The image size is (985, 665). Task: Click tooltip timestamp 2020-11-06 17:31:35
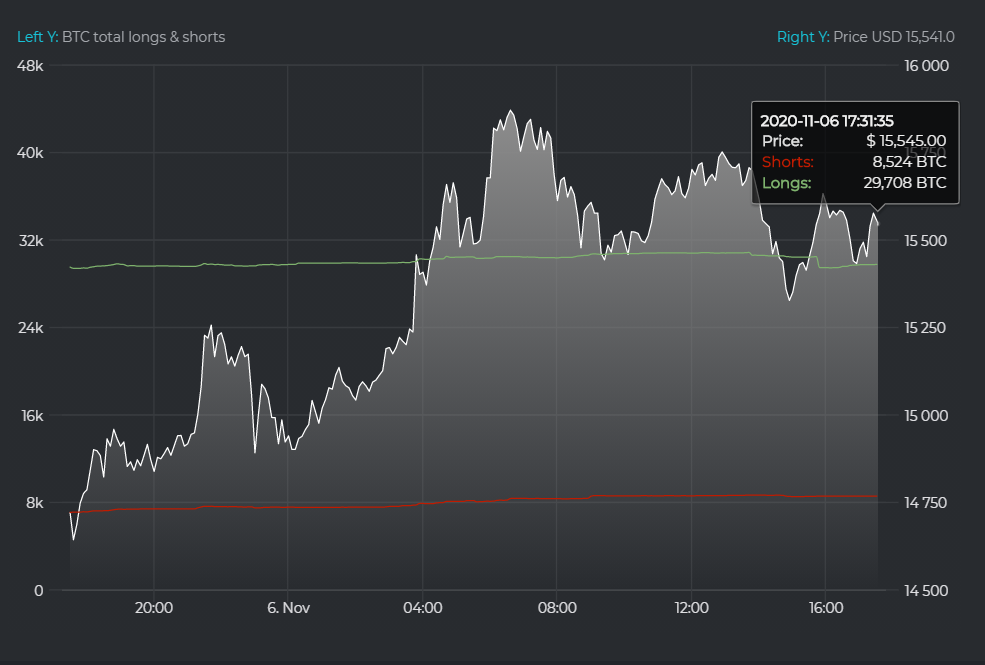tap(827, 121)
